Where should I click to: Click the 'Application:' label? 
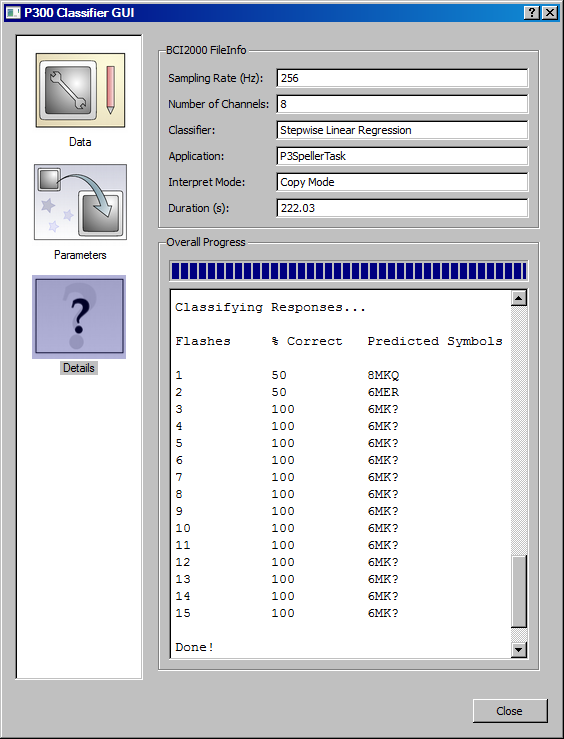pos(196,156)
